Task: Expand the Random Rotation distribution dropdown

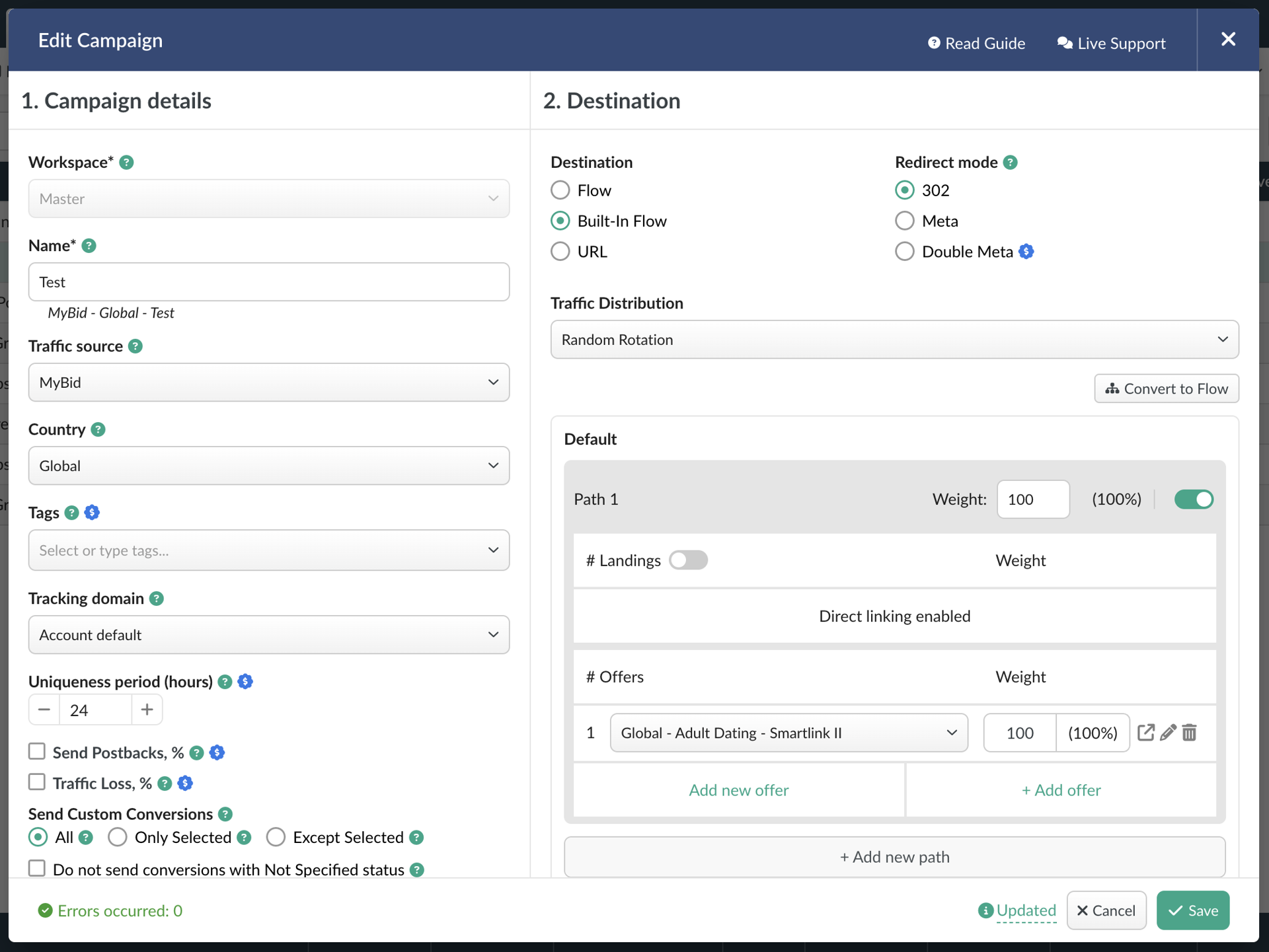Action: 894,340
